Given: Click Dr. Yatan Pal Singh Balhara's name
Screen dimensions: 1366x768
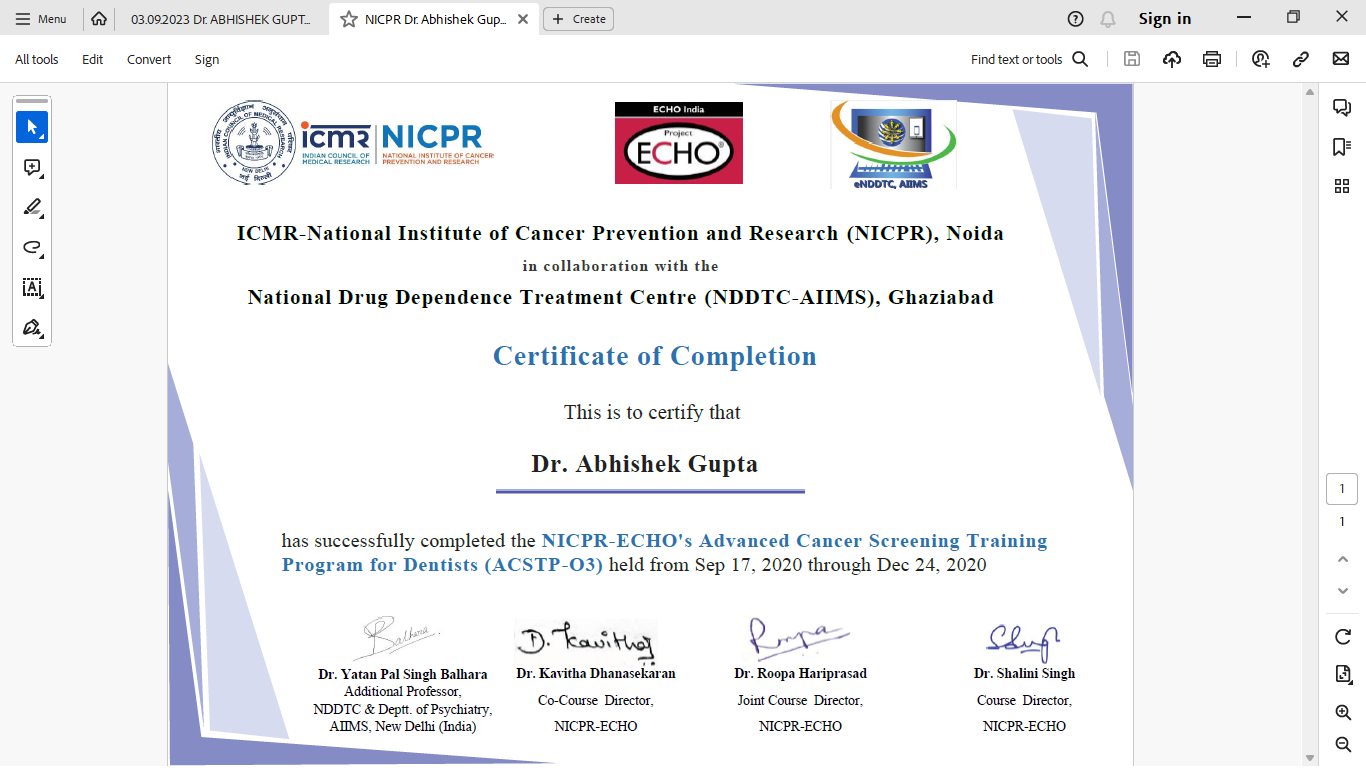Looking at the screenshot, I should pos(403,675).
